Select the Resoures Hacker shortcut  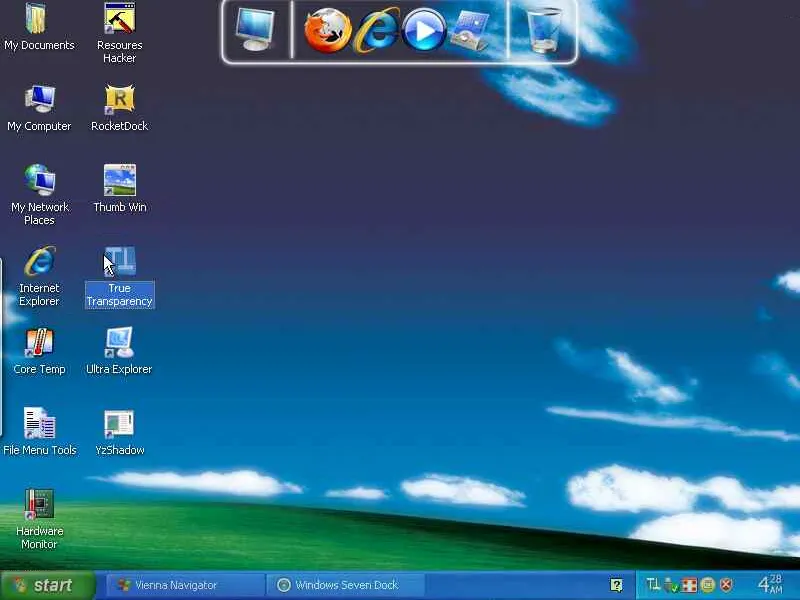(x=119, y=33)
